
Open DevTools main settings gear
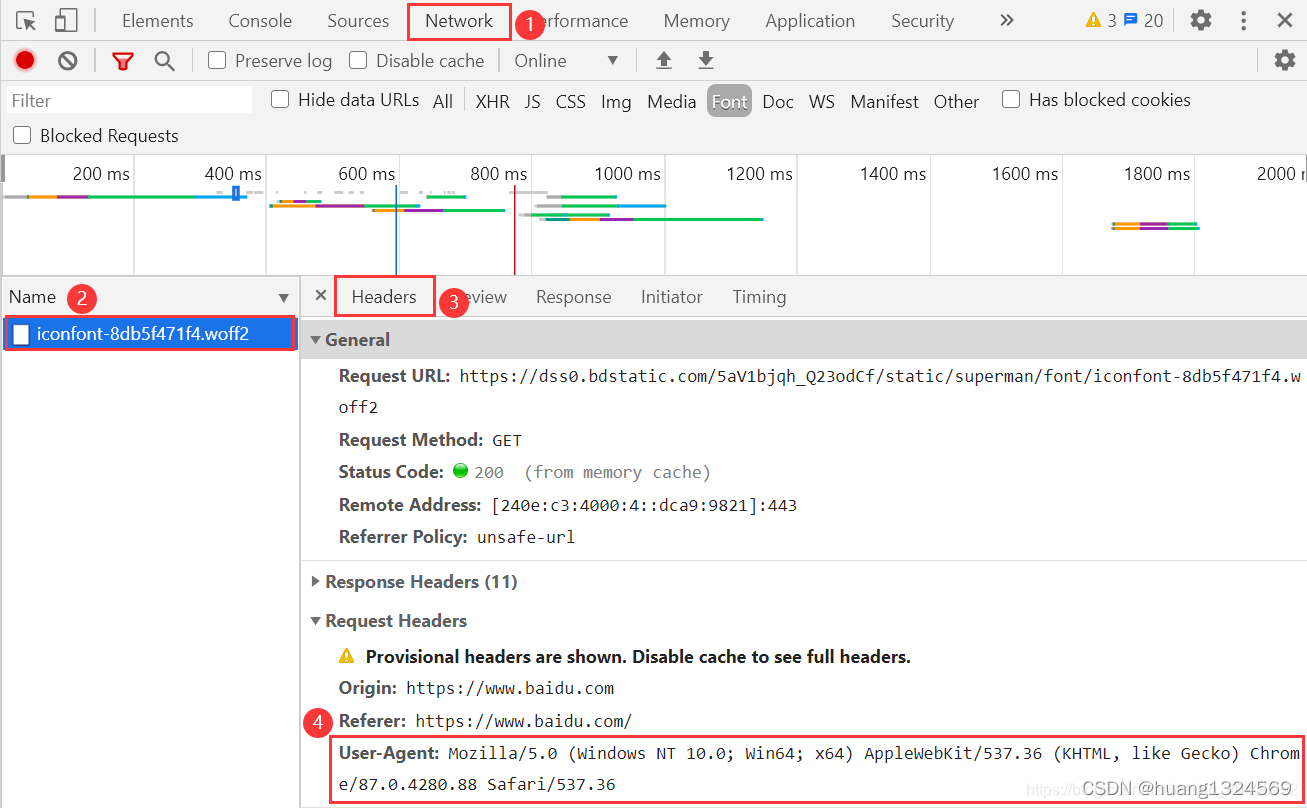(x=1201, y=20)
